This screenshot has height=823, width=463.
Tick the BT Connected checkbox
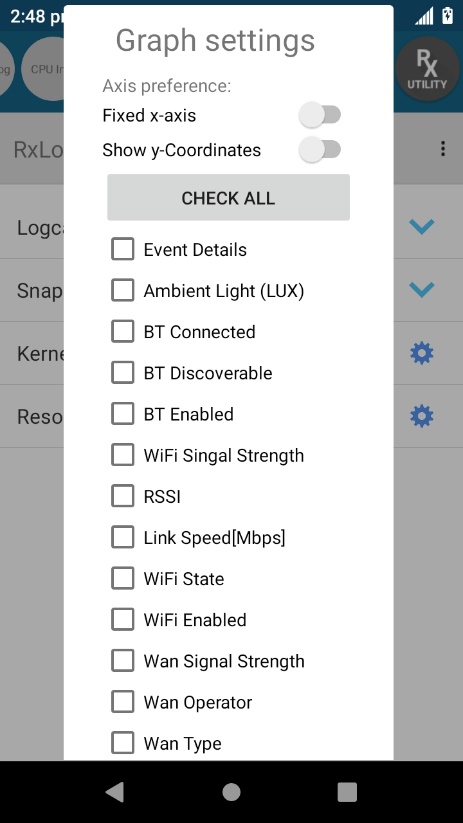122,332
